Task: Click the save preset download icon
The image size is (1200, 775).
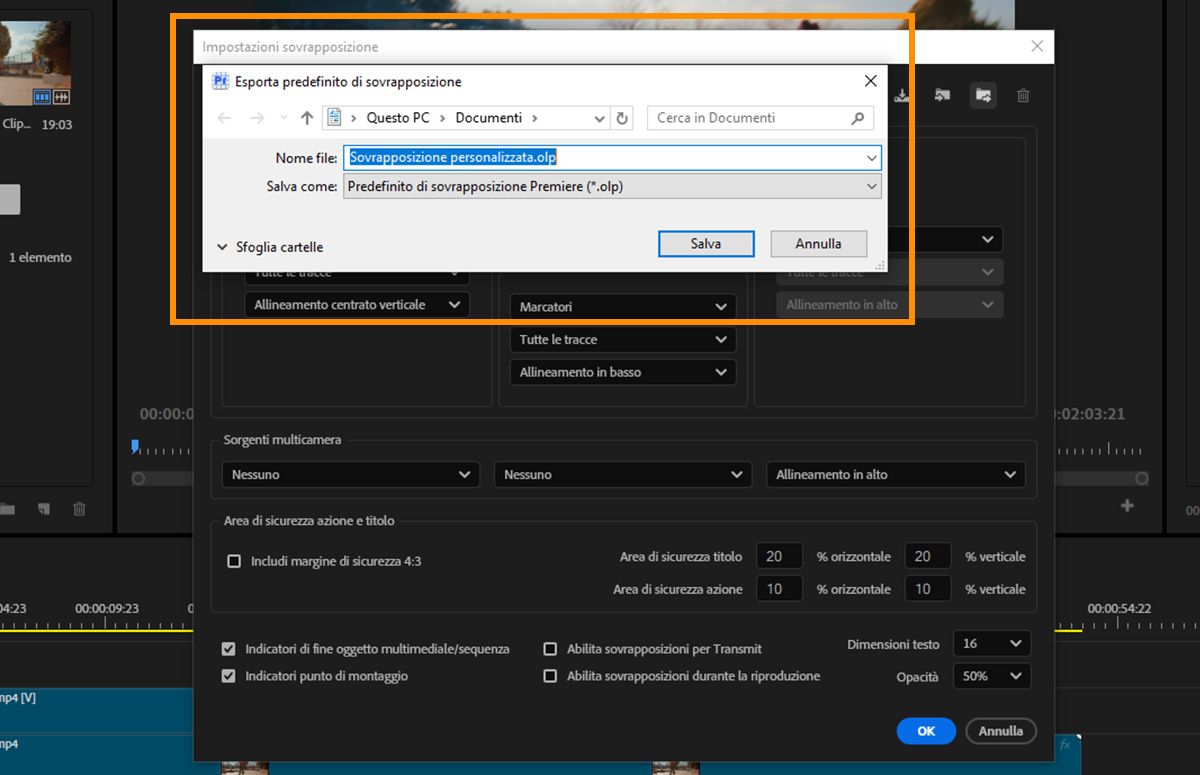Action: pyautogui.click(x=902, y=96)
